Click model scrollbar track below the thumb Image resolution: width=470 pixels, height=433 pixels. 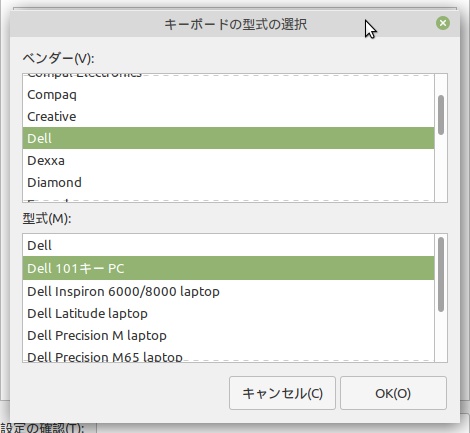point(441,337)
